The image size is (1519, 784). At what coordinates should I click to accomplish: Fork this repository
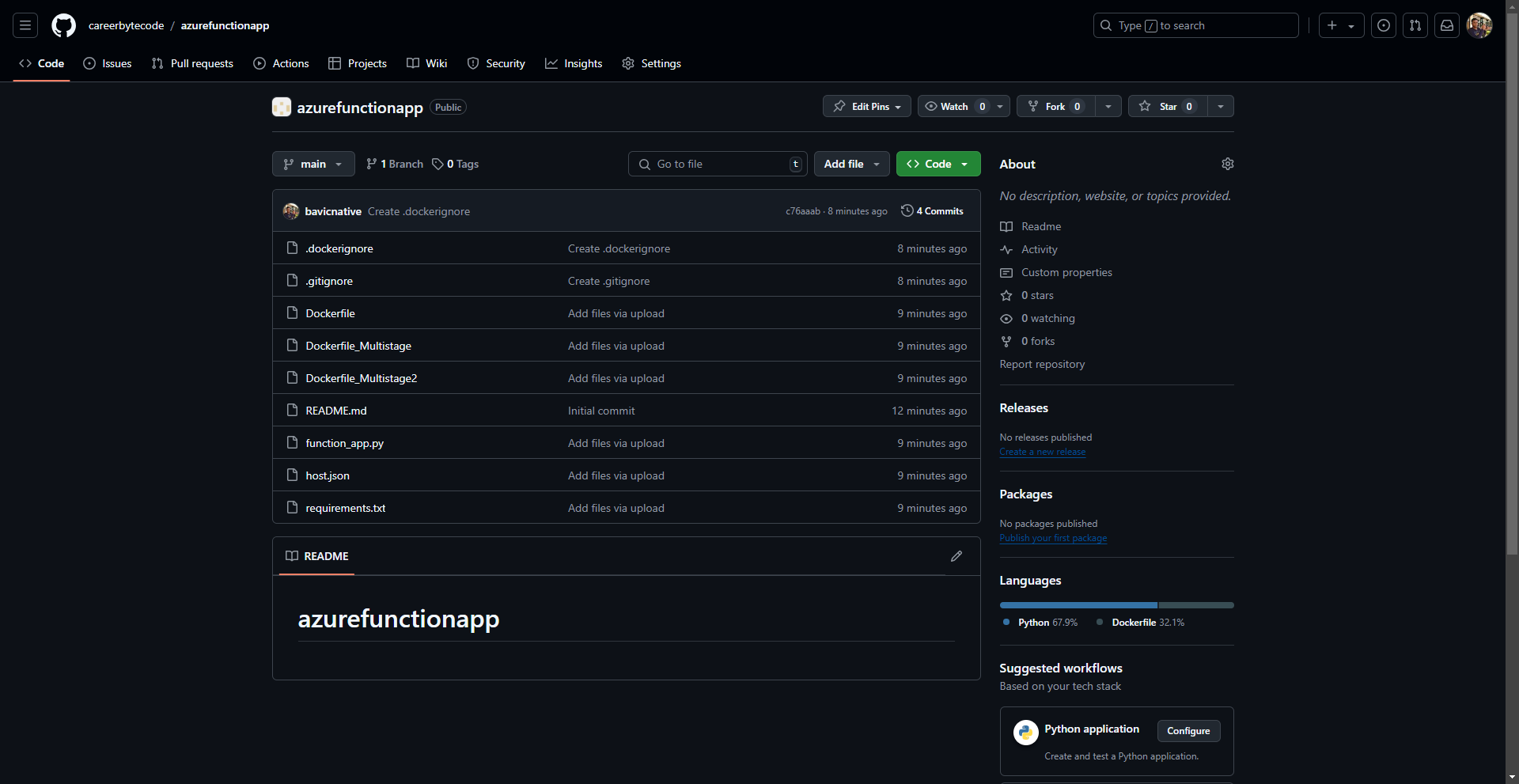tap(1056, 106)
